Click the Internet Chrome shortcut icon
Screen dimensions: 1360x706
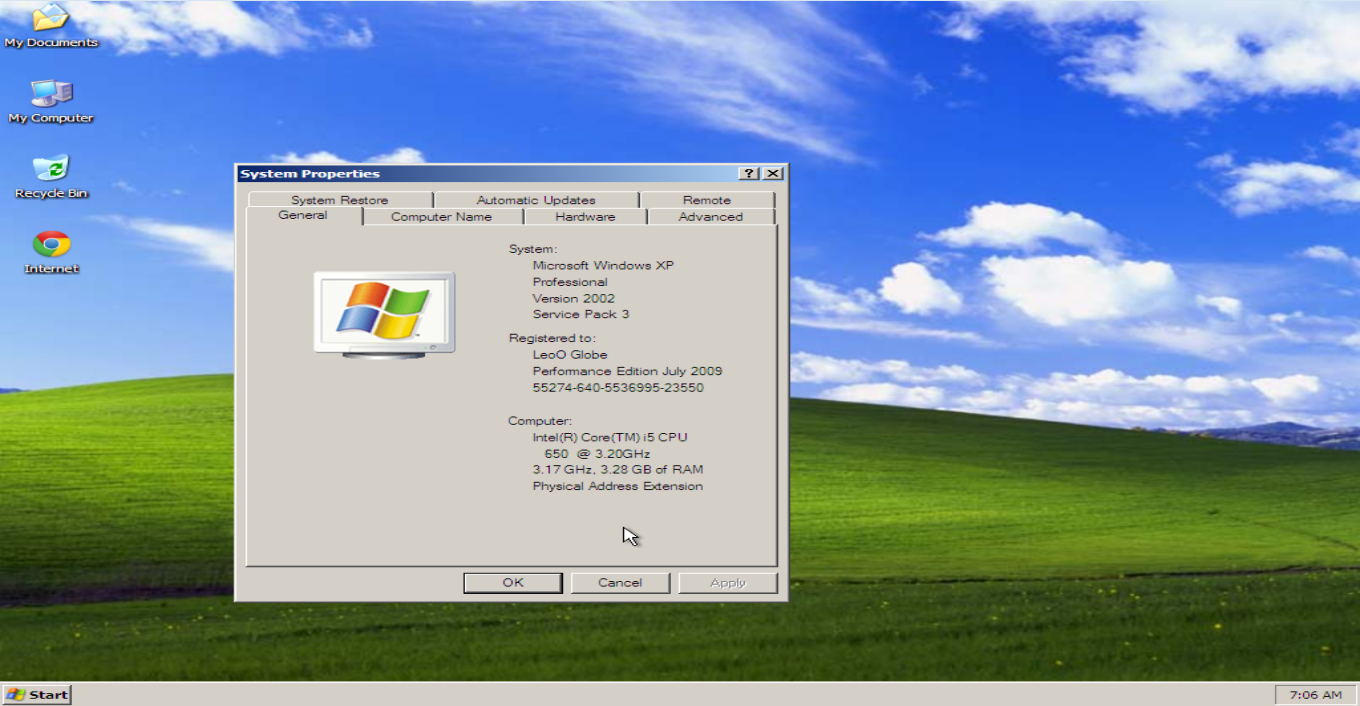point(51,244)
